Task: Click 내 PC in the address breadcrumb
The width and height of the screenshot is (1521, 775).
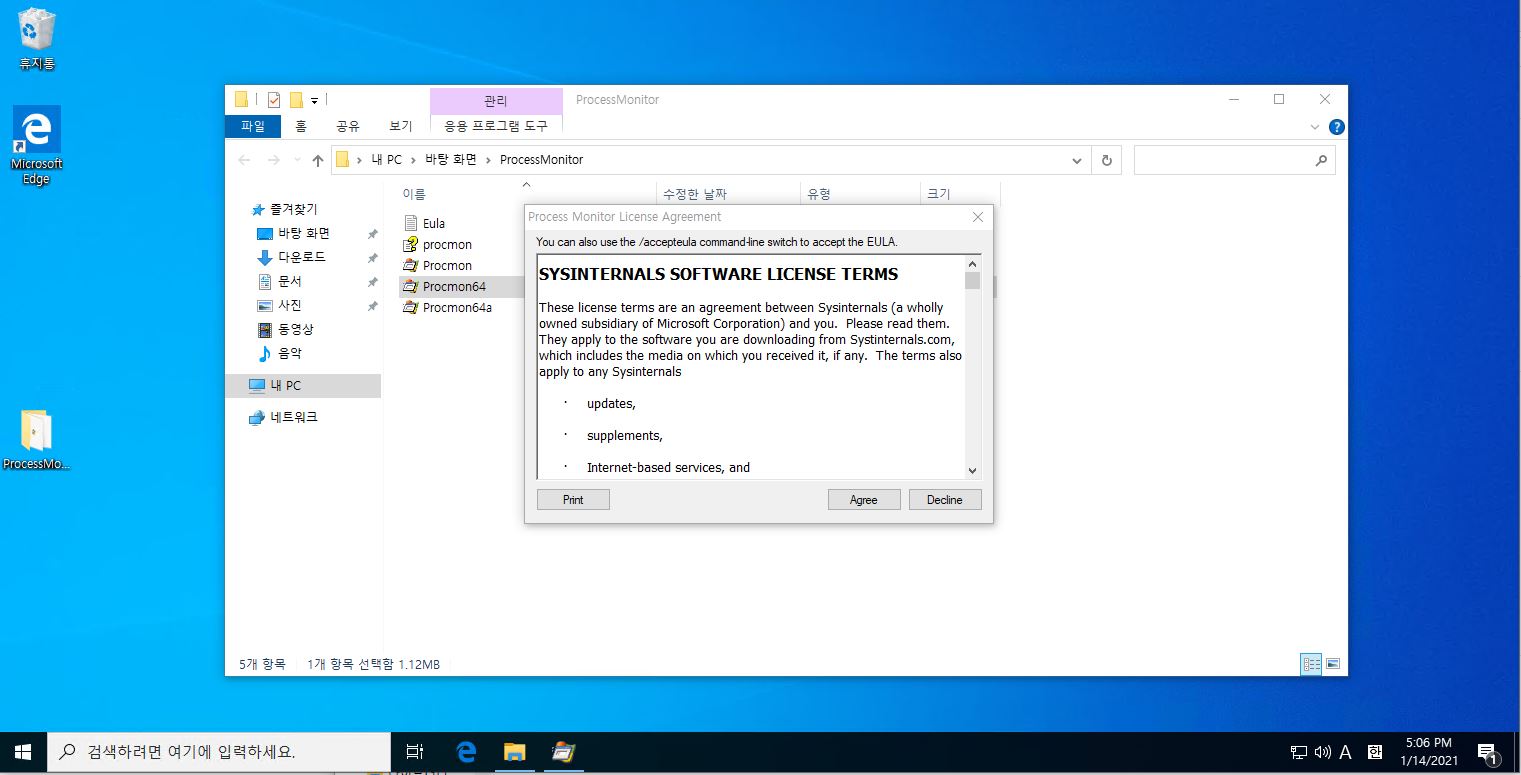Action: [386, 160]
